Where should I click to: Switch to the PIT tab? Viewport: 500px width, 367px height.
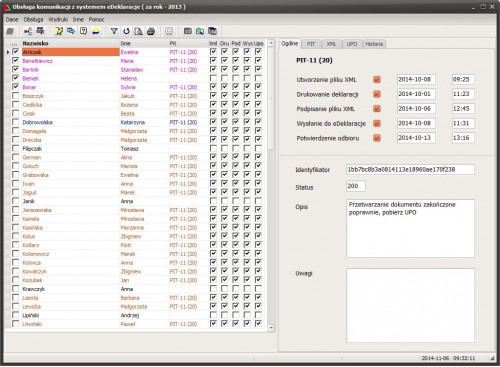pyautogui.click(x=311, y=44)
